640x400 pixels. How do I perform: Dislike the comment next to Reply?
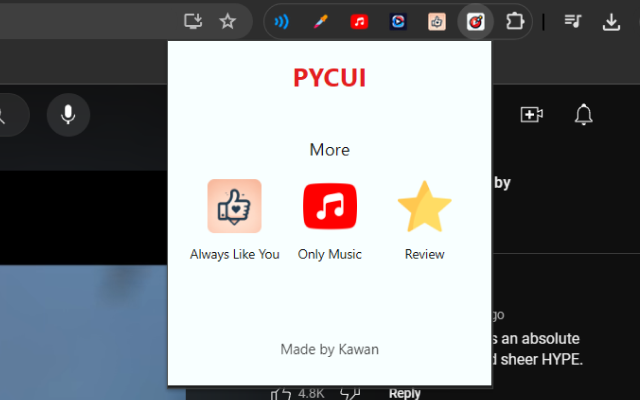(350, 394)
